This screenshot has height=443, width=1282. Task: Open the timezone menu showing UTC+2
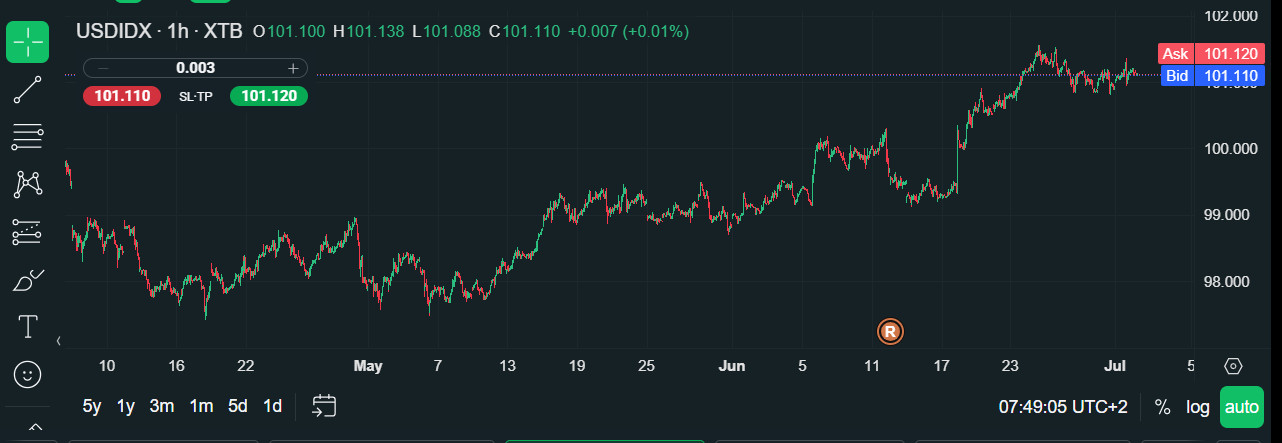coord(1063,407)
